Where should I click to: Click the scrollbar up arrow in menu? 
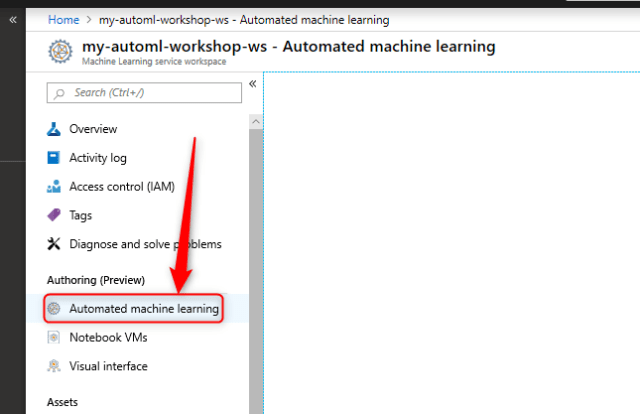[x=256, y=122]
